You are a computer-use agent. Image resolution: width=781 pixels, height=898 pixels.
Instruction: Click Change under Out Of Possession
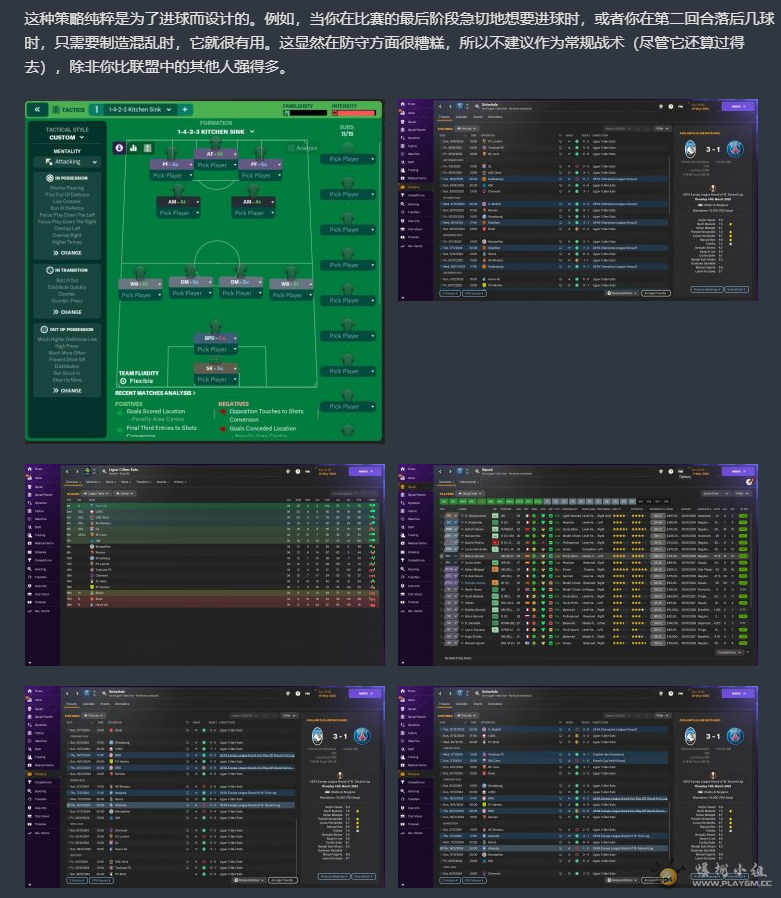click(67, 391)
